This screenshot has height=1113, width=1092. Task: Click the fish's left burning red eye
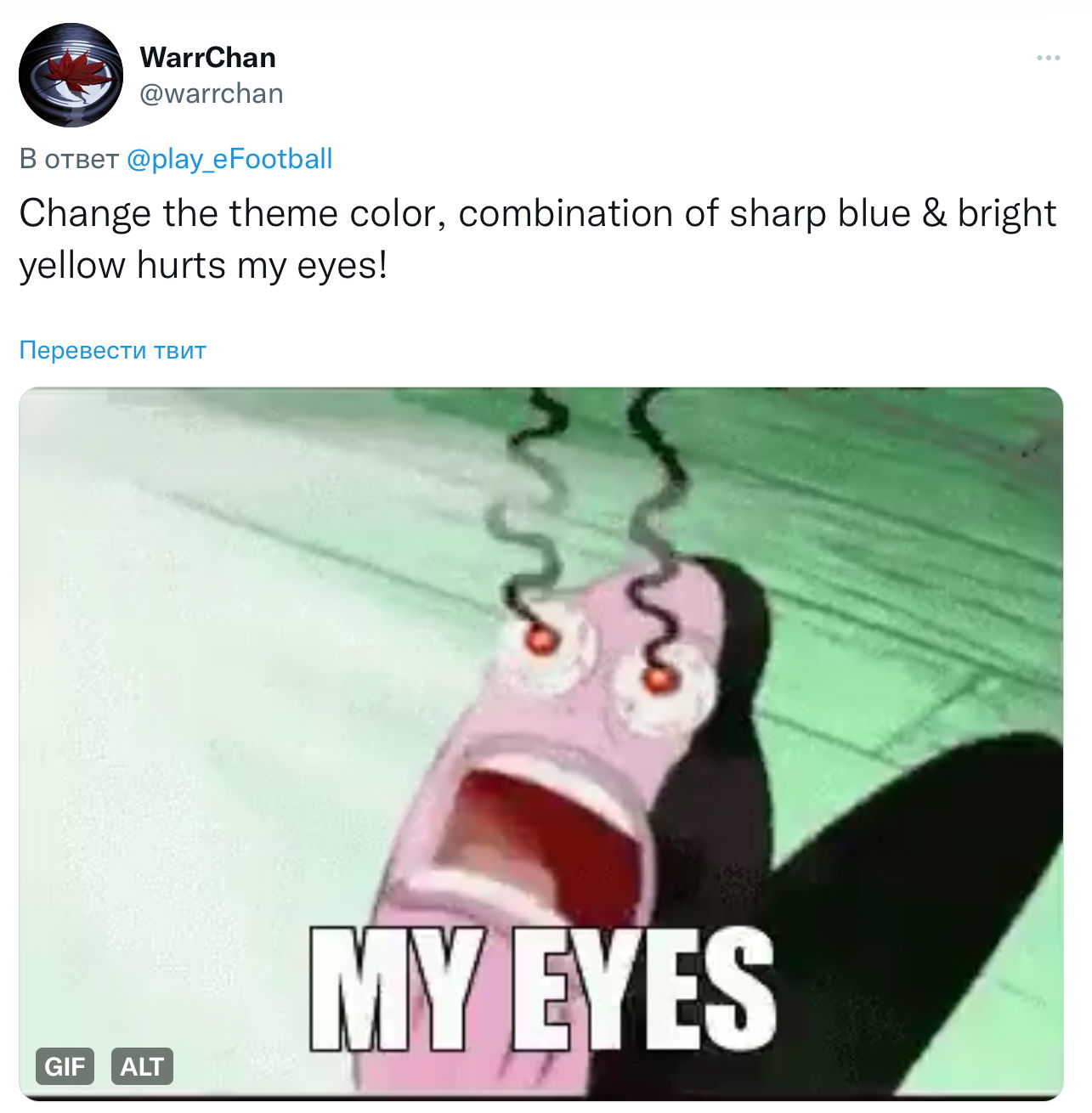pyautogui.click(x=540, y=638)
